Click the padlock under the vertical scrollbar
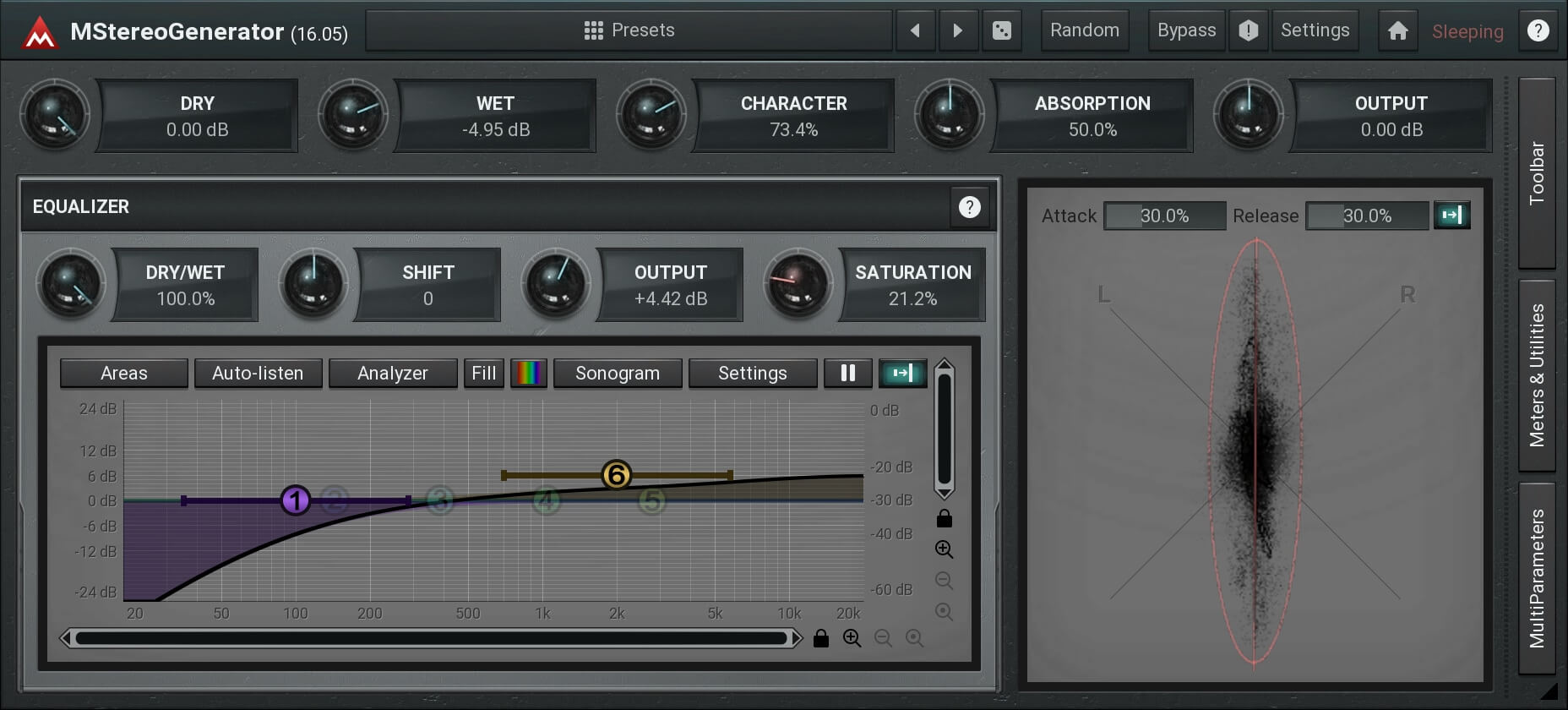This screenshot has height=710, width=1568. coord(944,518)
